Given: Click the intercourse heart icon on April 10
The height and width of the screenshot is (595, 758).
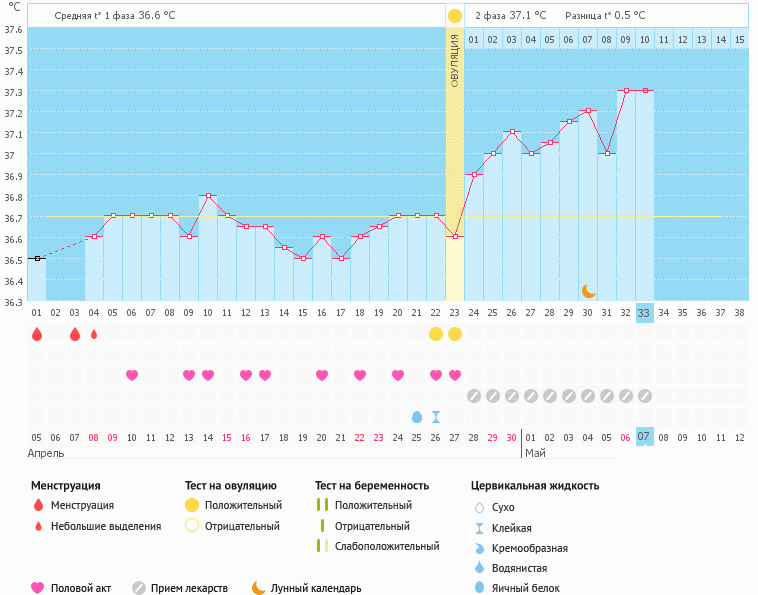Looking at the screenshot, I should pos(131,375).
